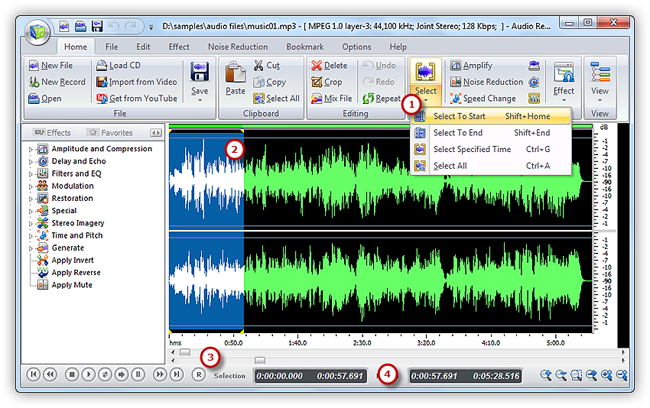Create a New File
650x408 pixels.
point(51,66)
